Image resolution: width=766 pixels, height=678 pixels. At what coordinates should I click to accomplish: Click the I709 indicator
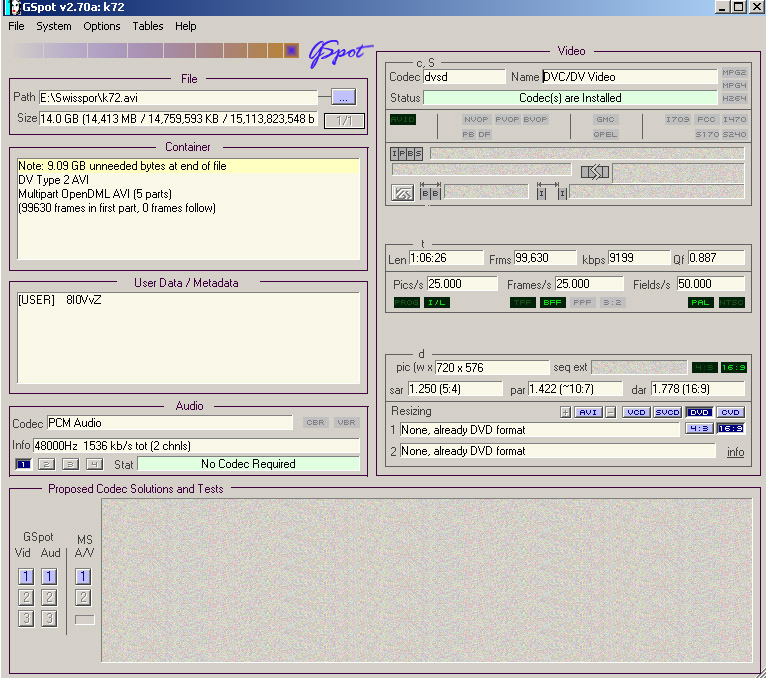[x=678, y=119]
